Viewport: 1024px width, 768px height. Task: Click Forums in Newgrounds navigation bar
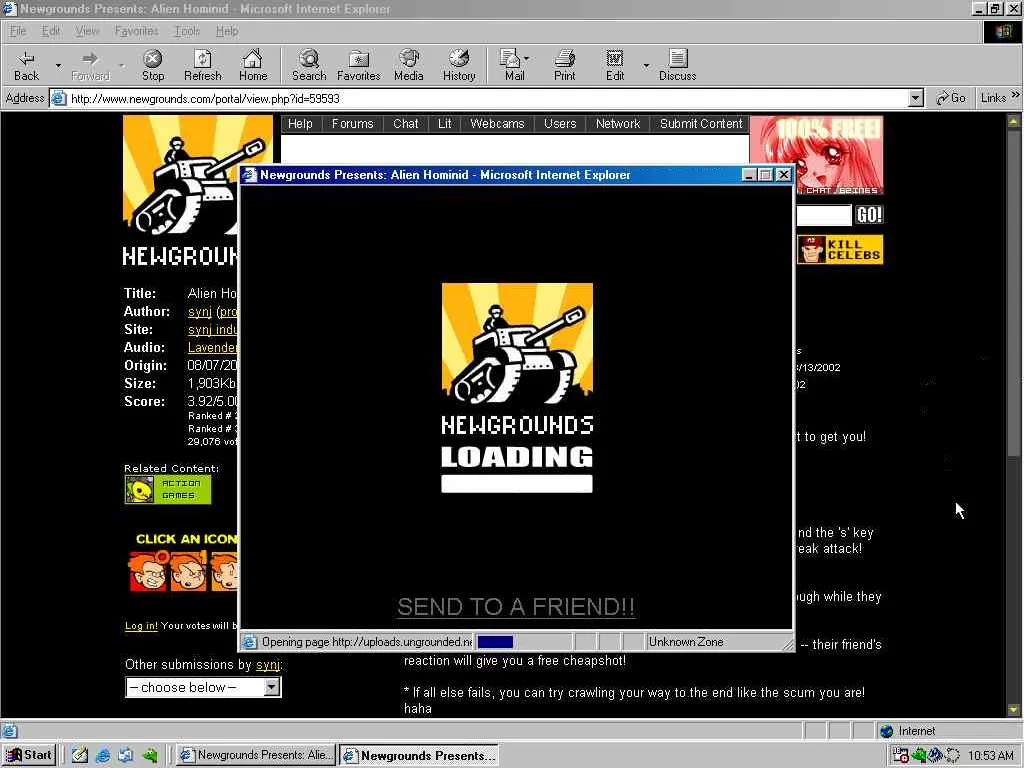click(x=353, y=123)
